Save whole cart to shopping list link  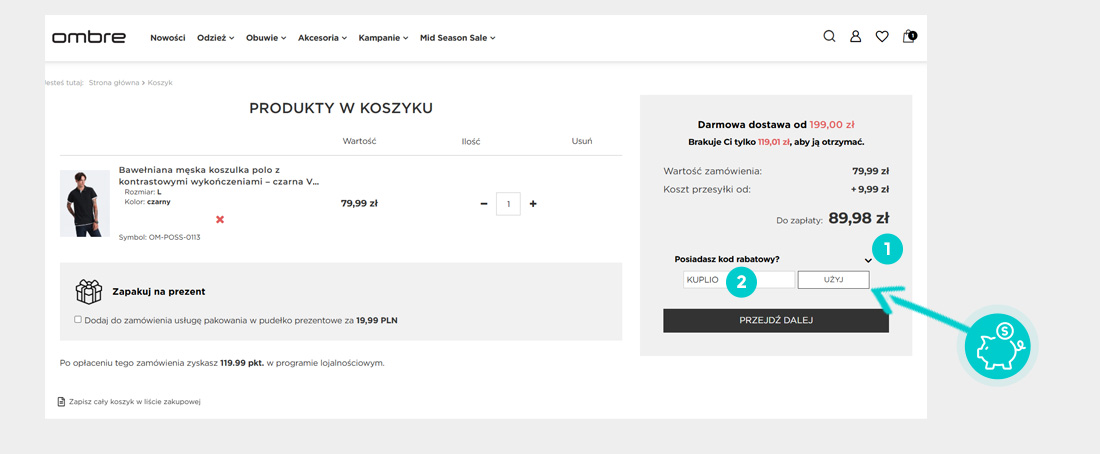pos(134,402)
